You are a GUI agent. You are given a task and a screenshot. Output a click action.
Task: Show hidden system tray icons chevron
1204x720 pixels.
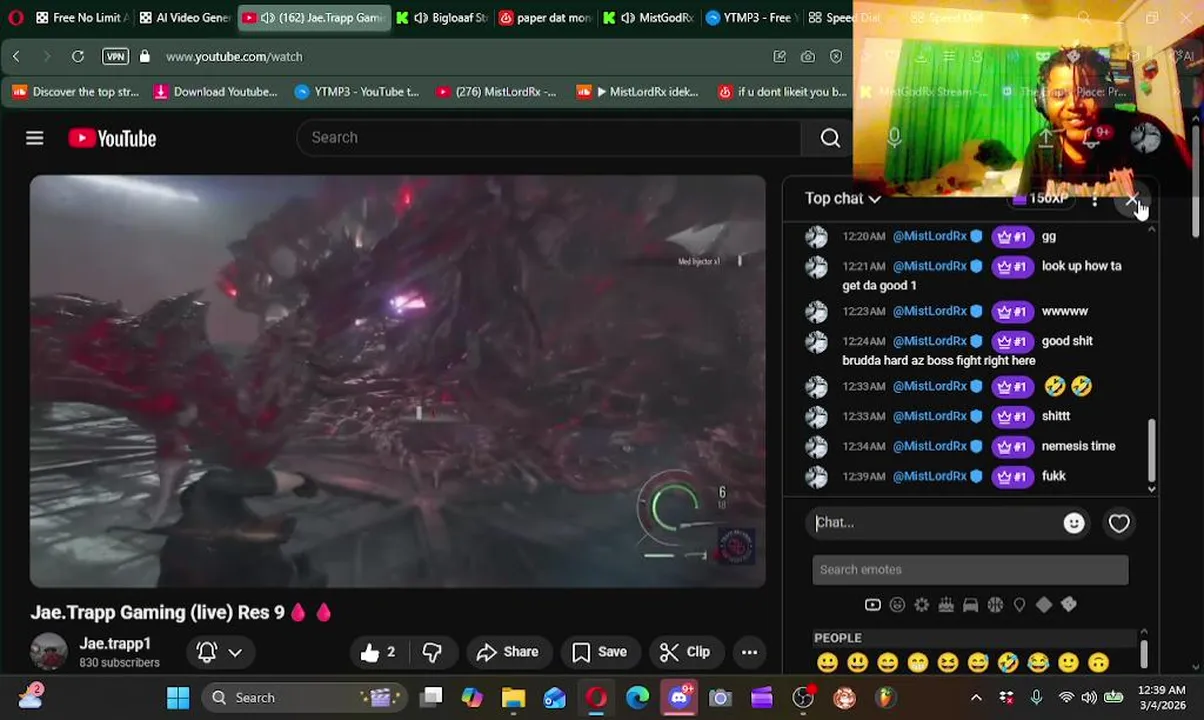tap(976, 697)
